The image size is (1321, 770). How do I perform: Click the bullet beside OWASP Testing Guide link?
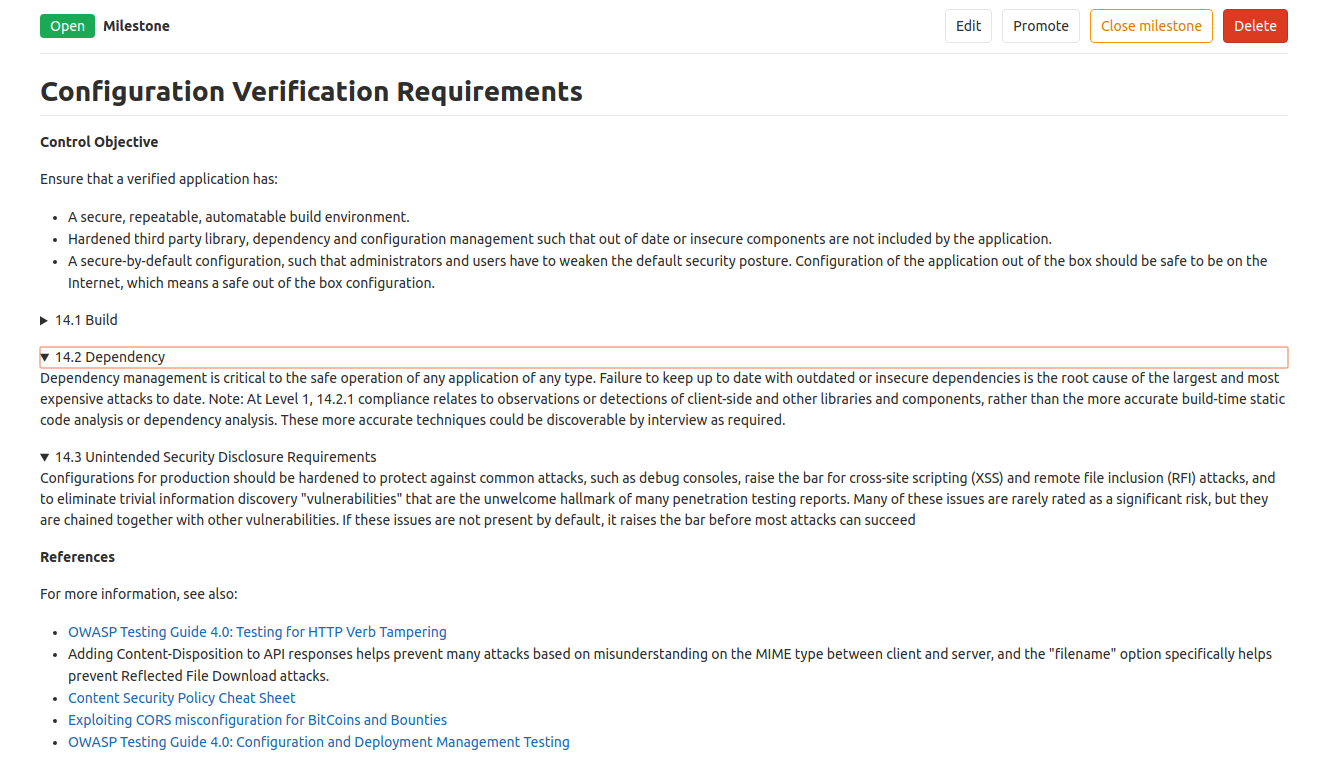[55, 632]
